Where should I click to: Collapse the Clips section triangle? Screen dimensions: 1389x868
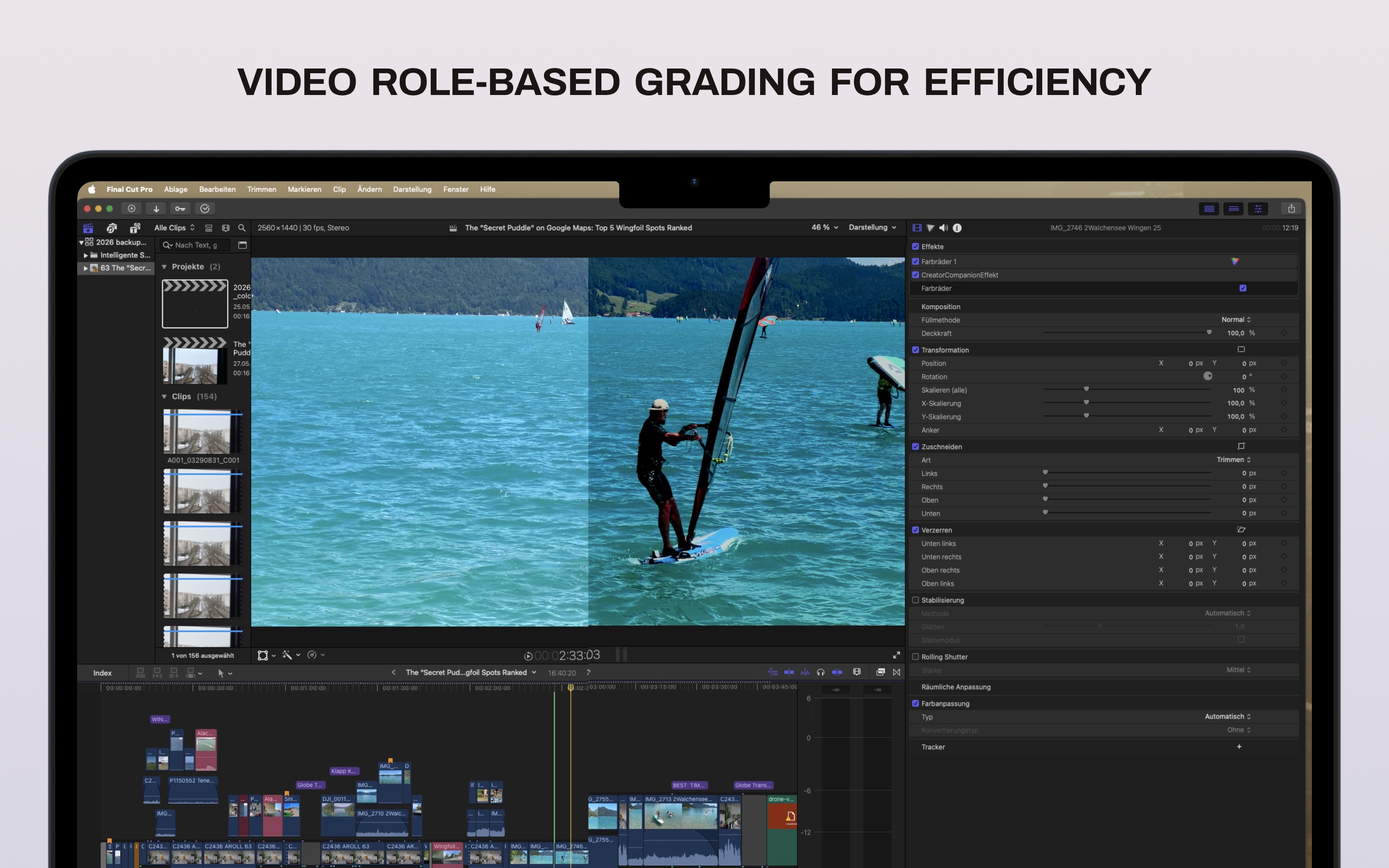pos(164,397)
